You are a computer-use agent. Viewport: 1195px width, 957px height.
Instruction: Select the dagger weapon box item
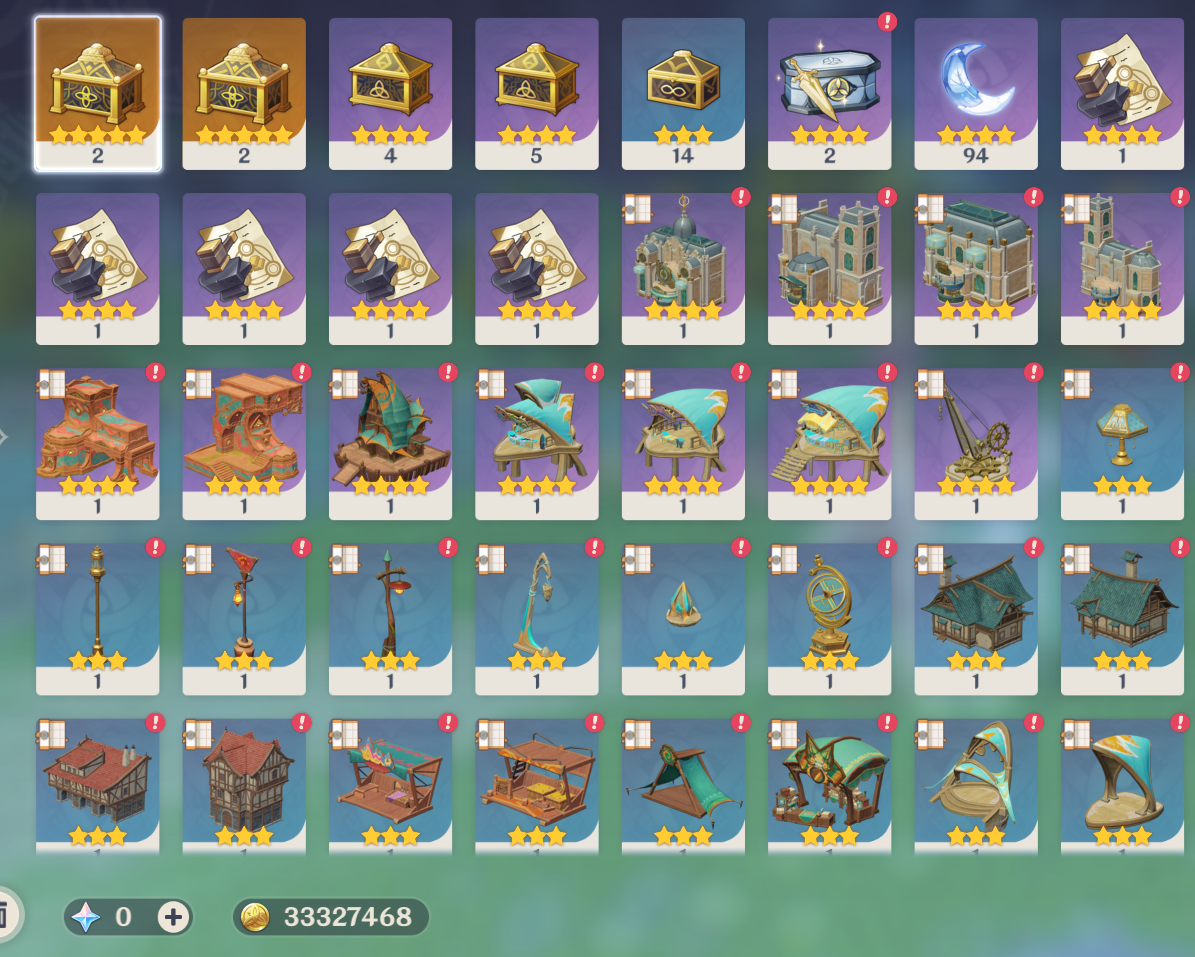coord(829,94)
